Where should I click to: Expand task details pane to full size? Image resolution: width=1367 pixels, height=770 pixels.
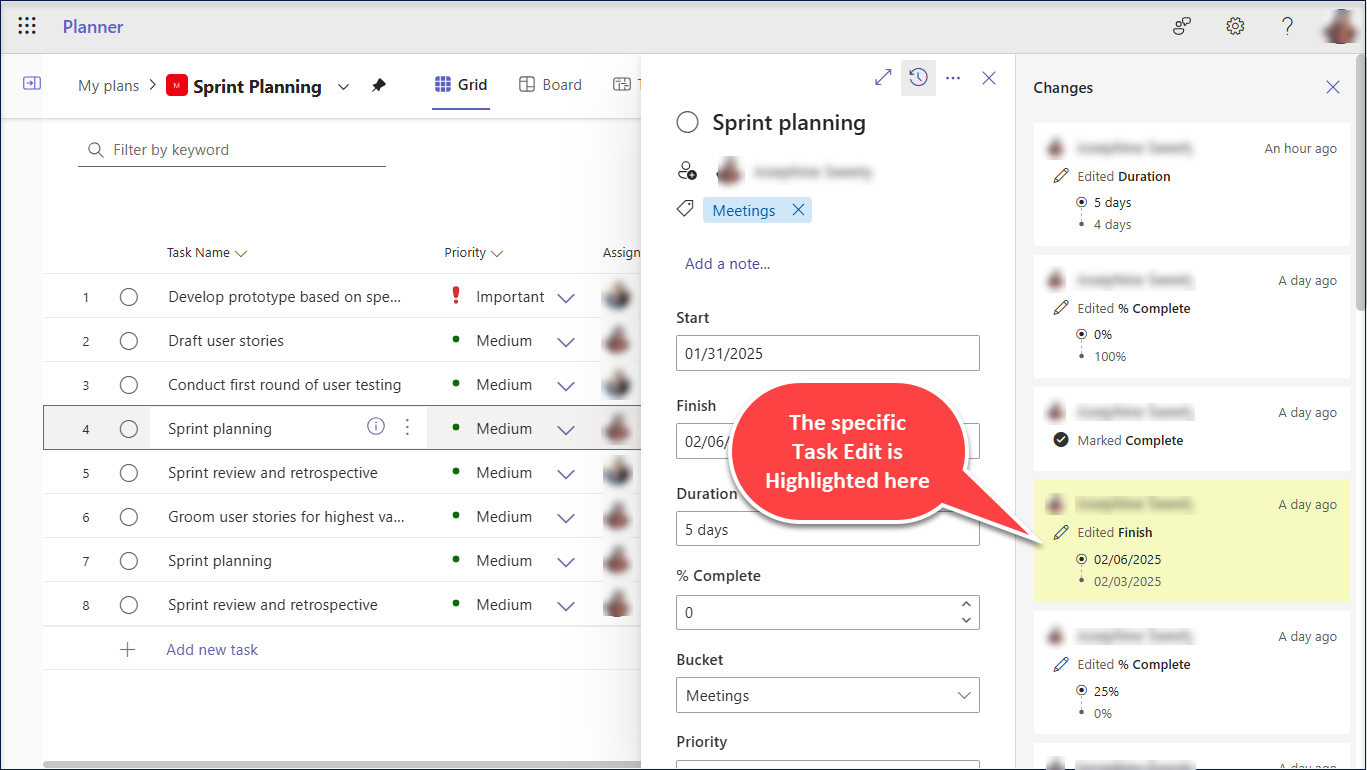(x=883, y=78)
